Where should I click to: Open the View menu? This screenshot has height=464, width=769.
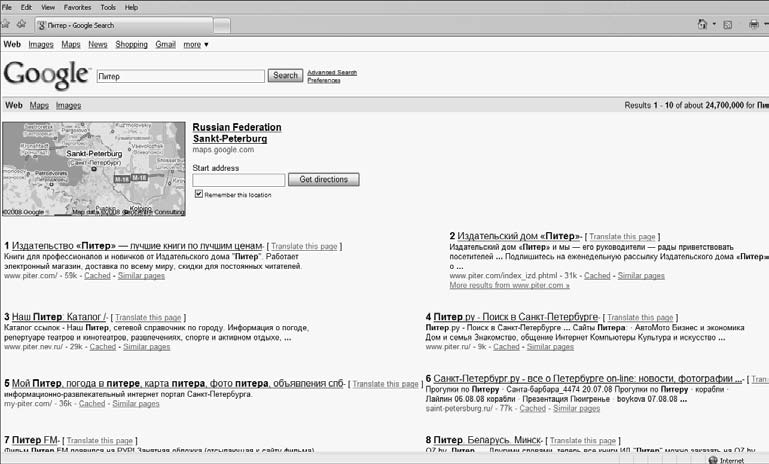pyautogui.click(x=48, y=7)
